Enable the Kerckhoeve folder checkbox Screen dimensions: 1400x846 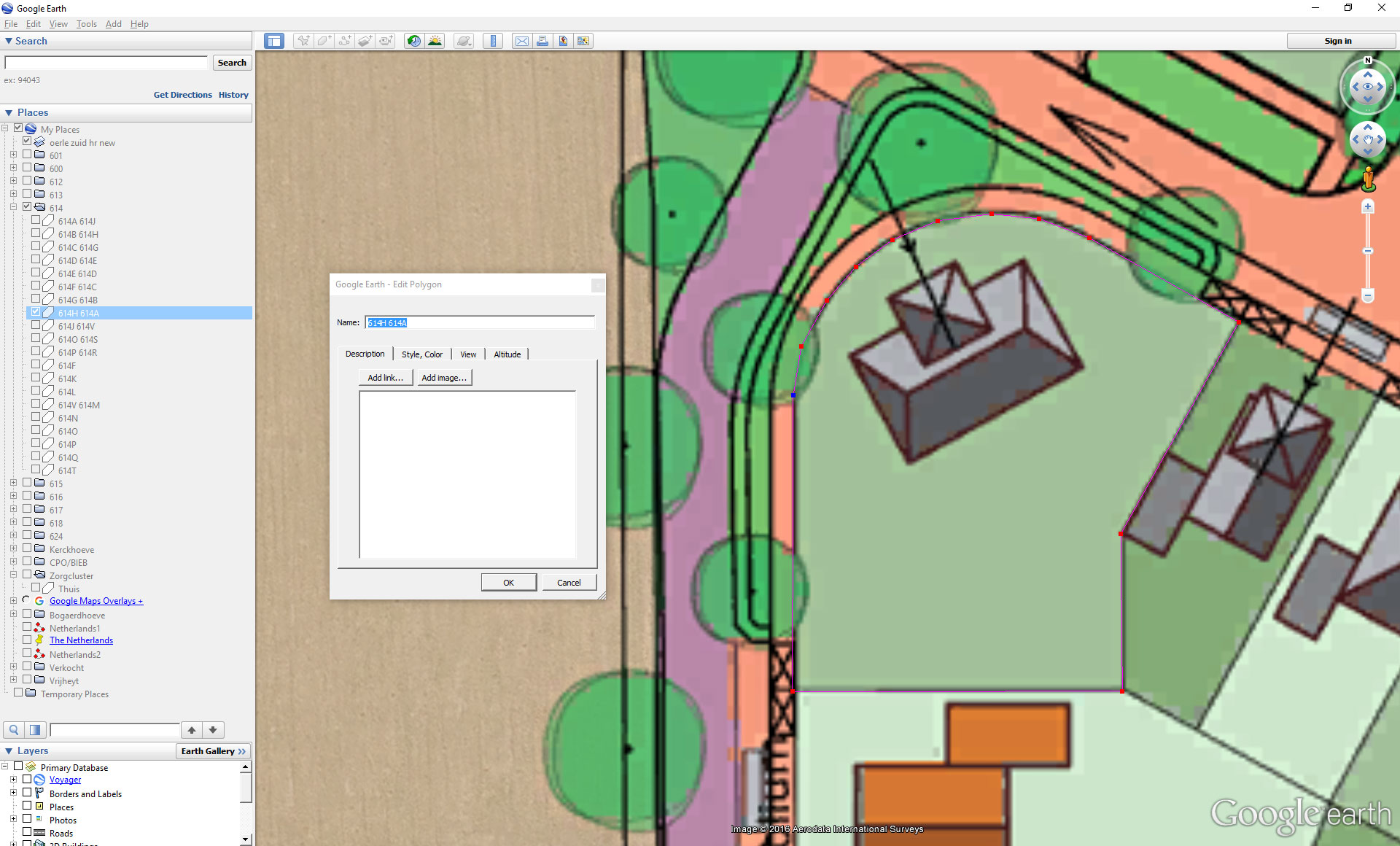pos(27,548)
